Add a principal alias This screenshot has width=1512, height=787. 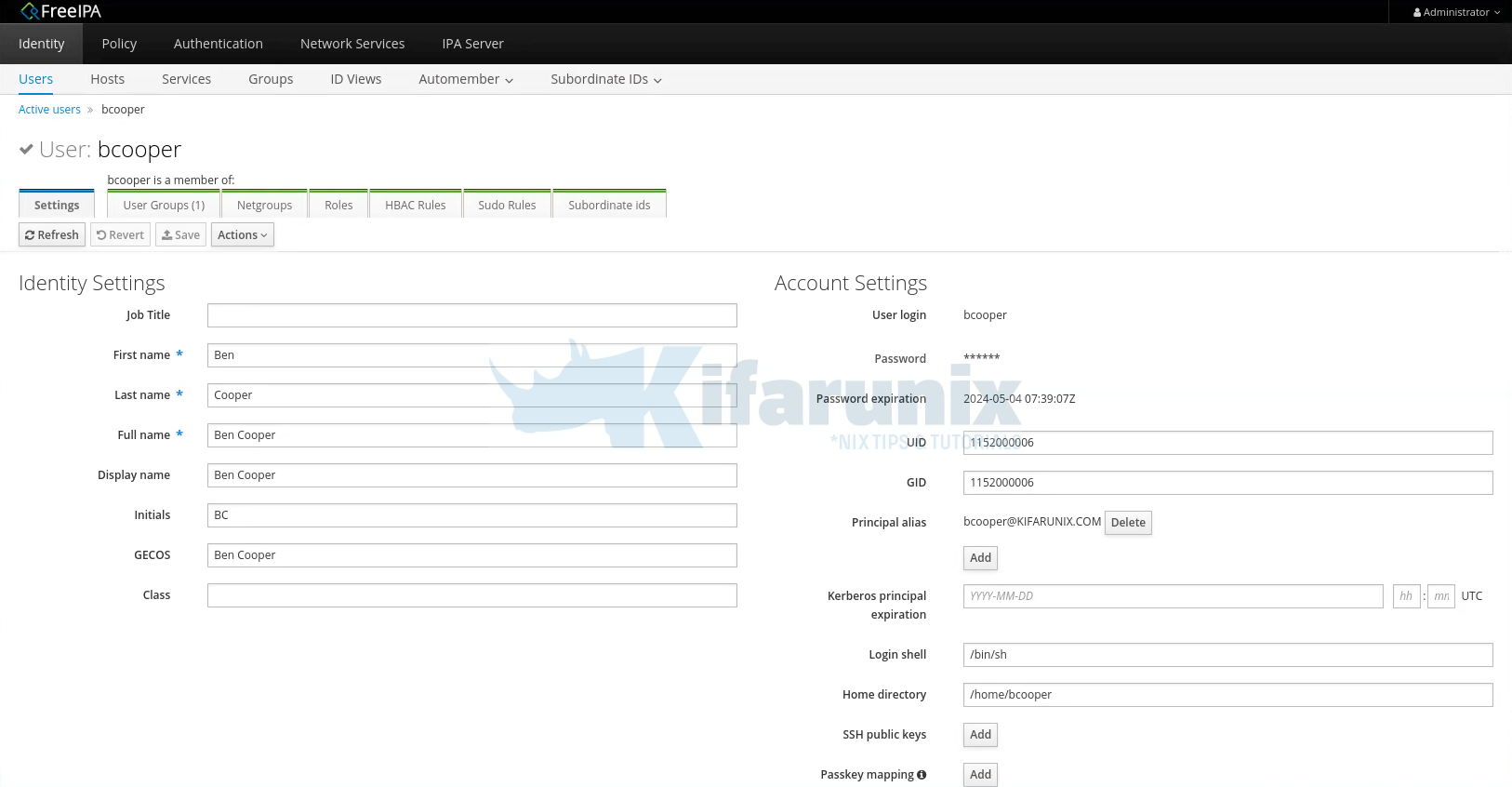point(980,558)
